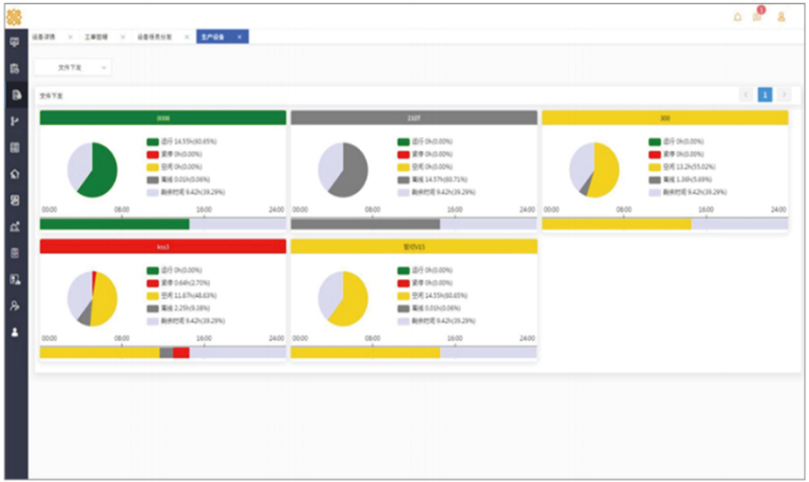This screenshot has height=482, width=809.
Task: Open the yellow 300 device card header
Action: [x=665, y=118]
